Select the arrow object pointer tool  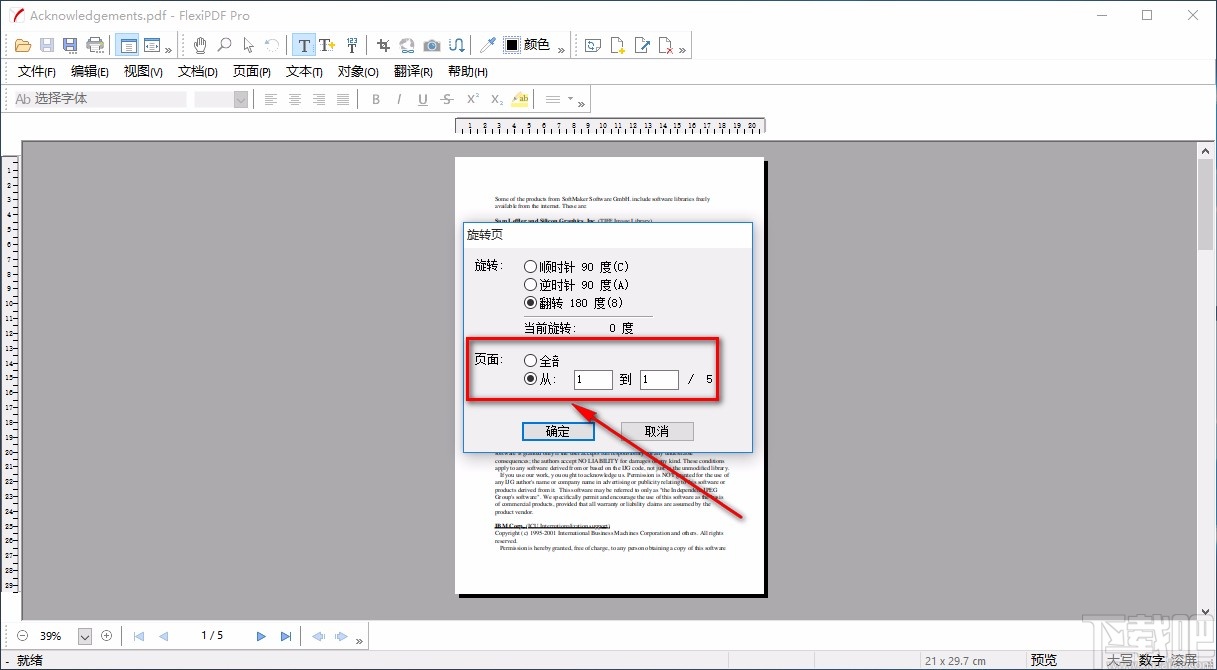click(x=248, y=45)
